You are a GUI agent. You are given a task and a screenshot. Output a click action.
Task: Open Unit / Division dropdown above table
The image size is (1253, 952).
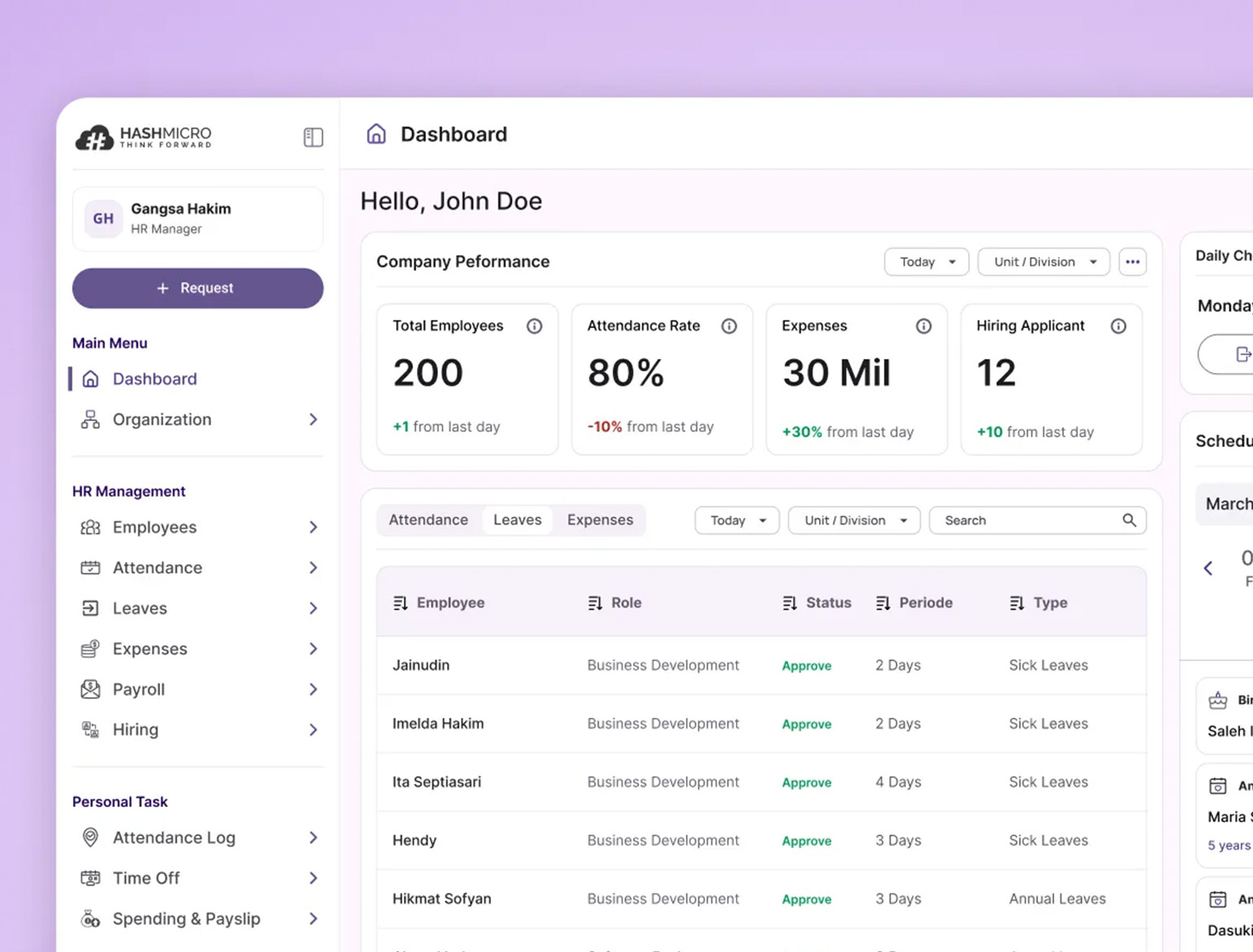pos(854,520)
